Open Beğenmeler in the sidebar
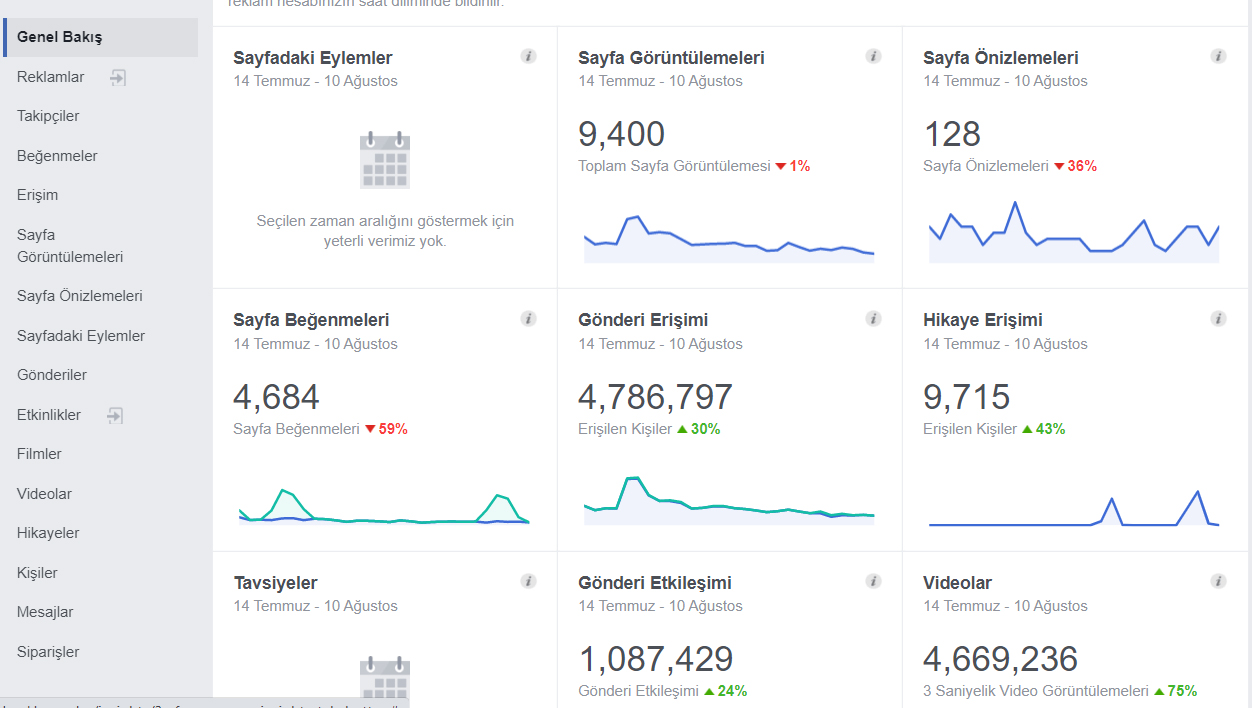1252x708 pixels. 57,156
